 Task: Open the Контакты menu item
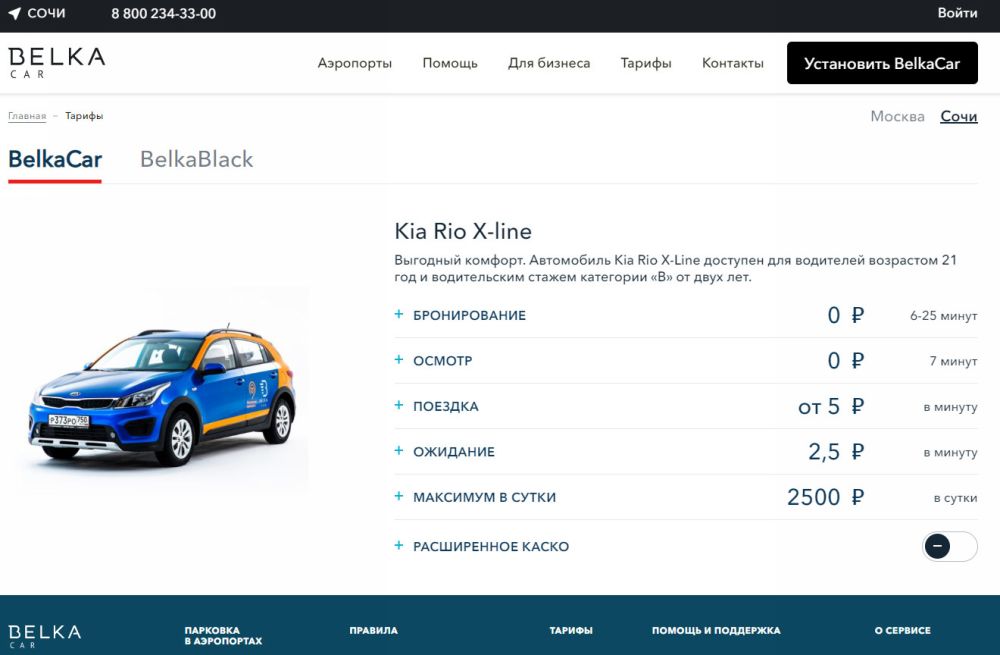point(733,63)
